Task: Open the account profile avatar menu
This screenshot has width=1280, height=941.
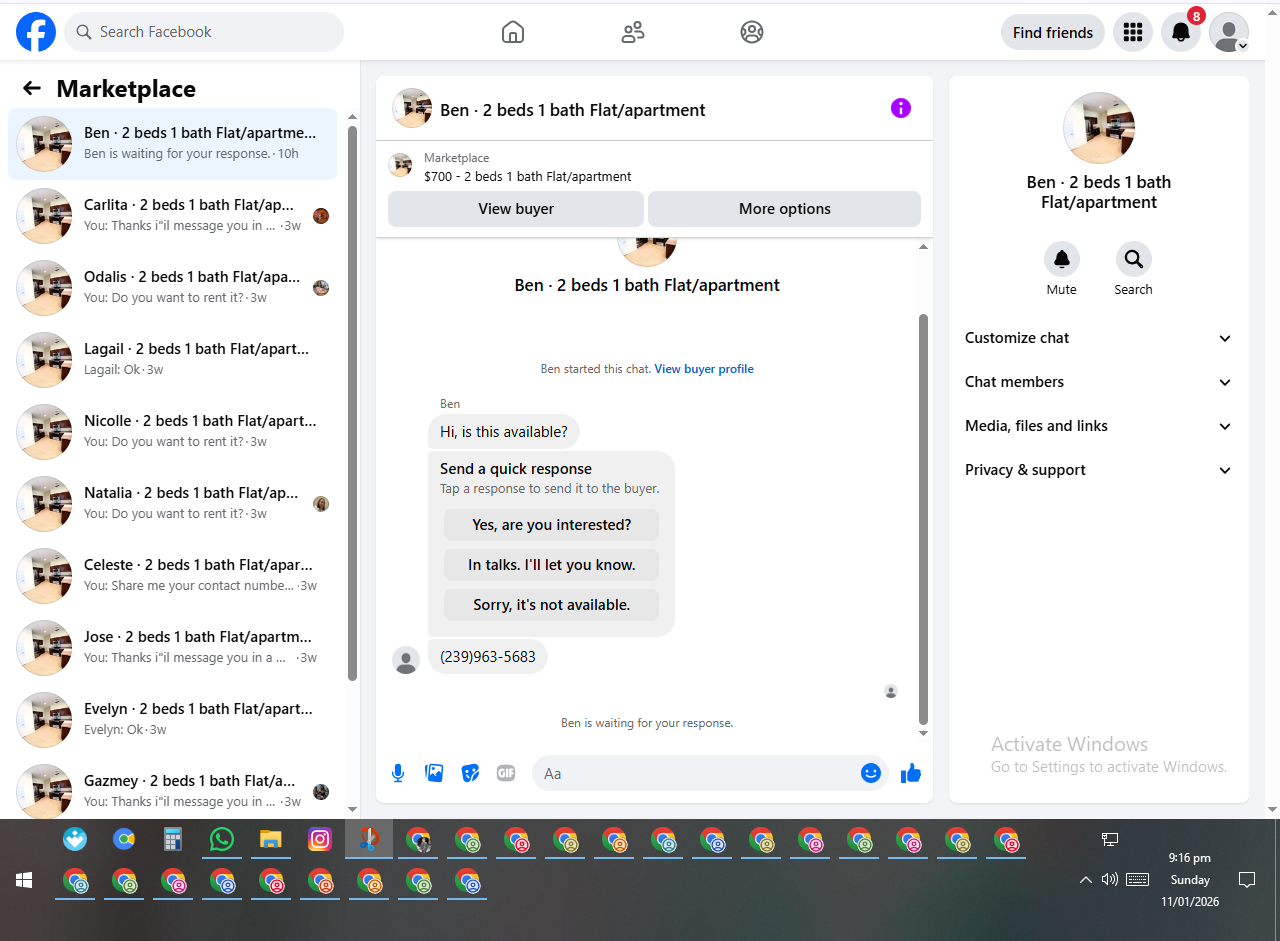Action: click(x=1229, y=32)
